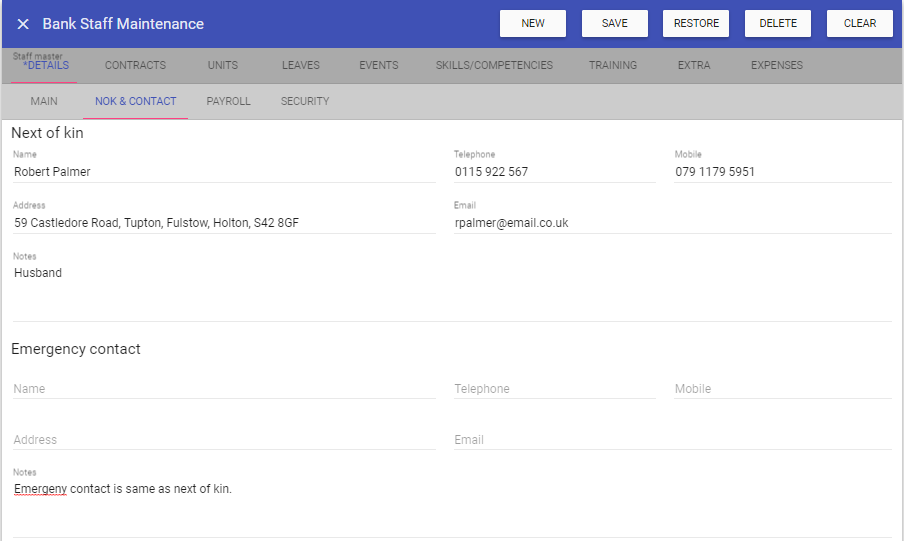Open the SKILLS/COMPETENCIES tab
The image size is (904, 541).
pos(494,66)
